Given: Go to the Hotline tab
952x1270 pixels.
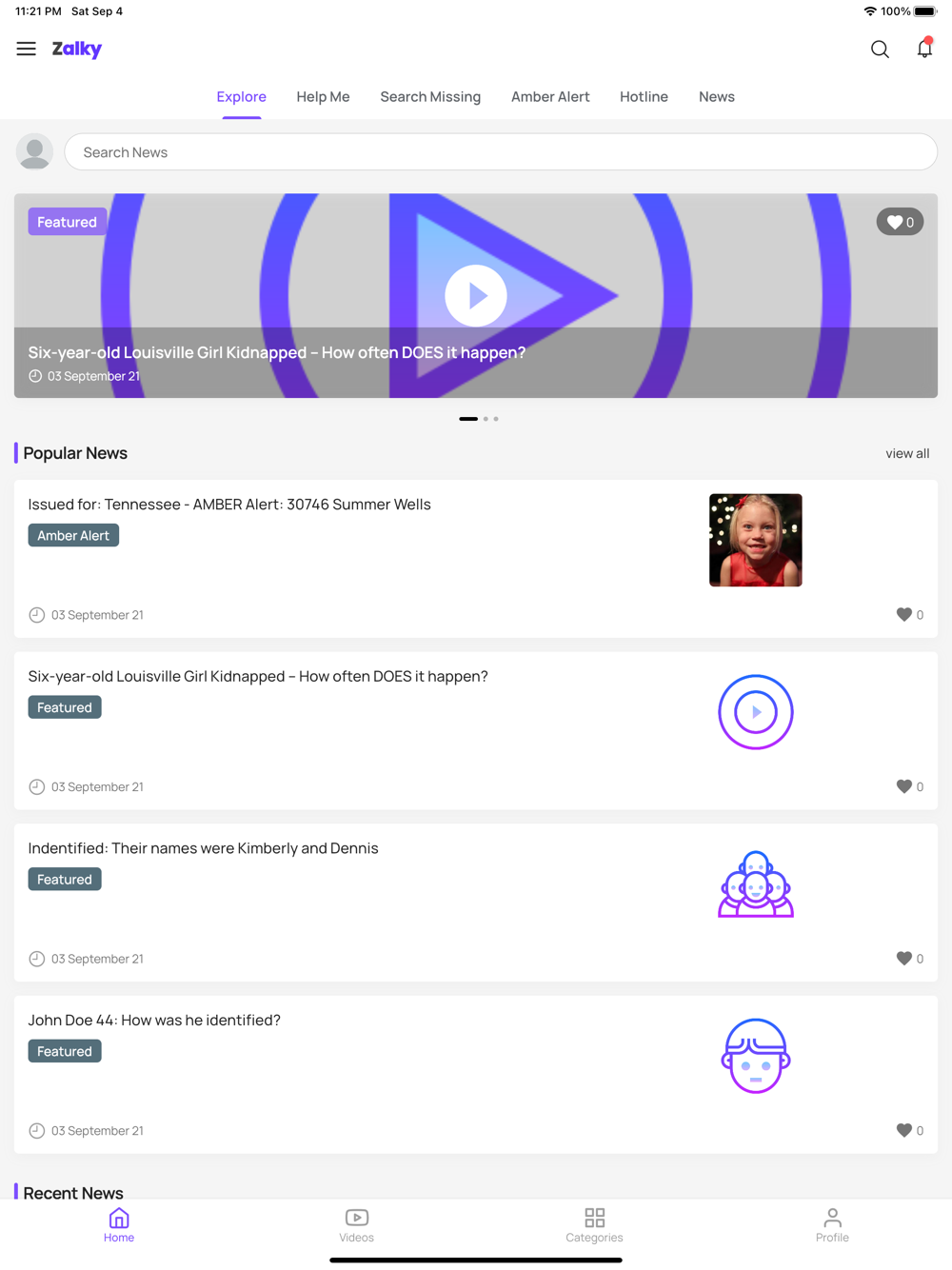Looking at the screenshot, I should tap(644, 97).
